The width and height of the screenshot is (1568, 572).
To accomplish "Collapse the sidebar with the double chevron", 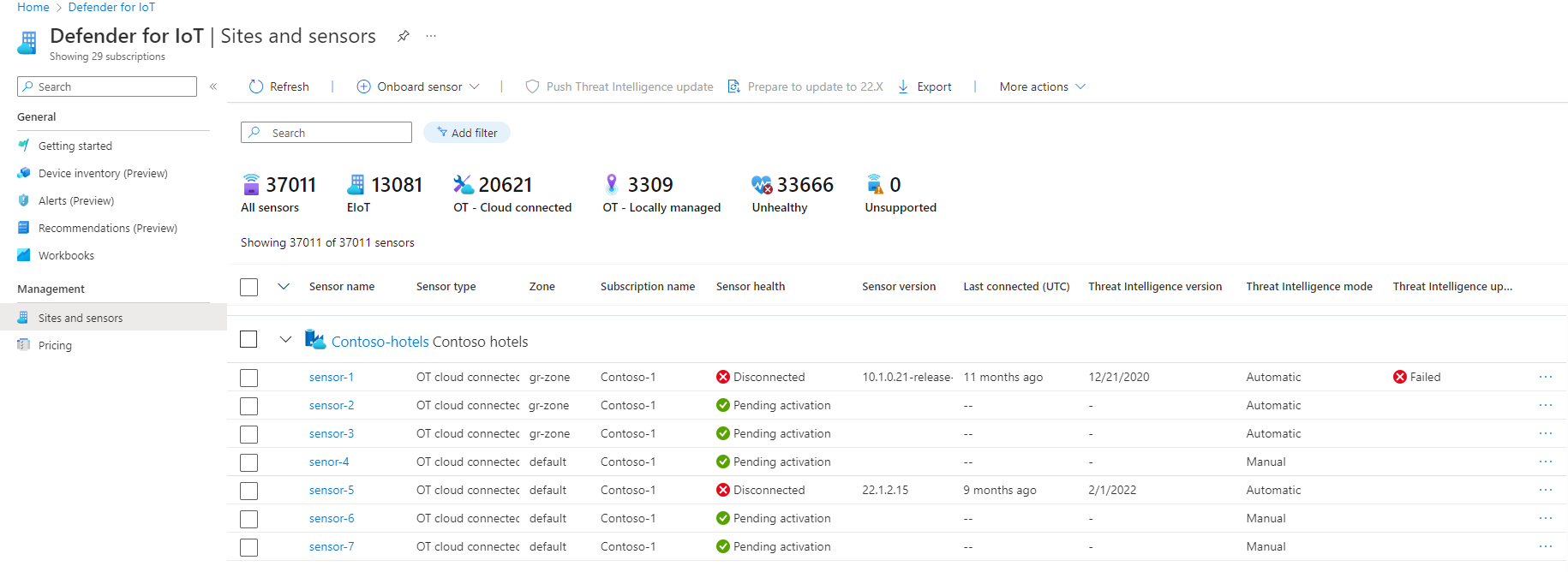I will pos(213,86).
